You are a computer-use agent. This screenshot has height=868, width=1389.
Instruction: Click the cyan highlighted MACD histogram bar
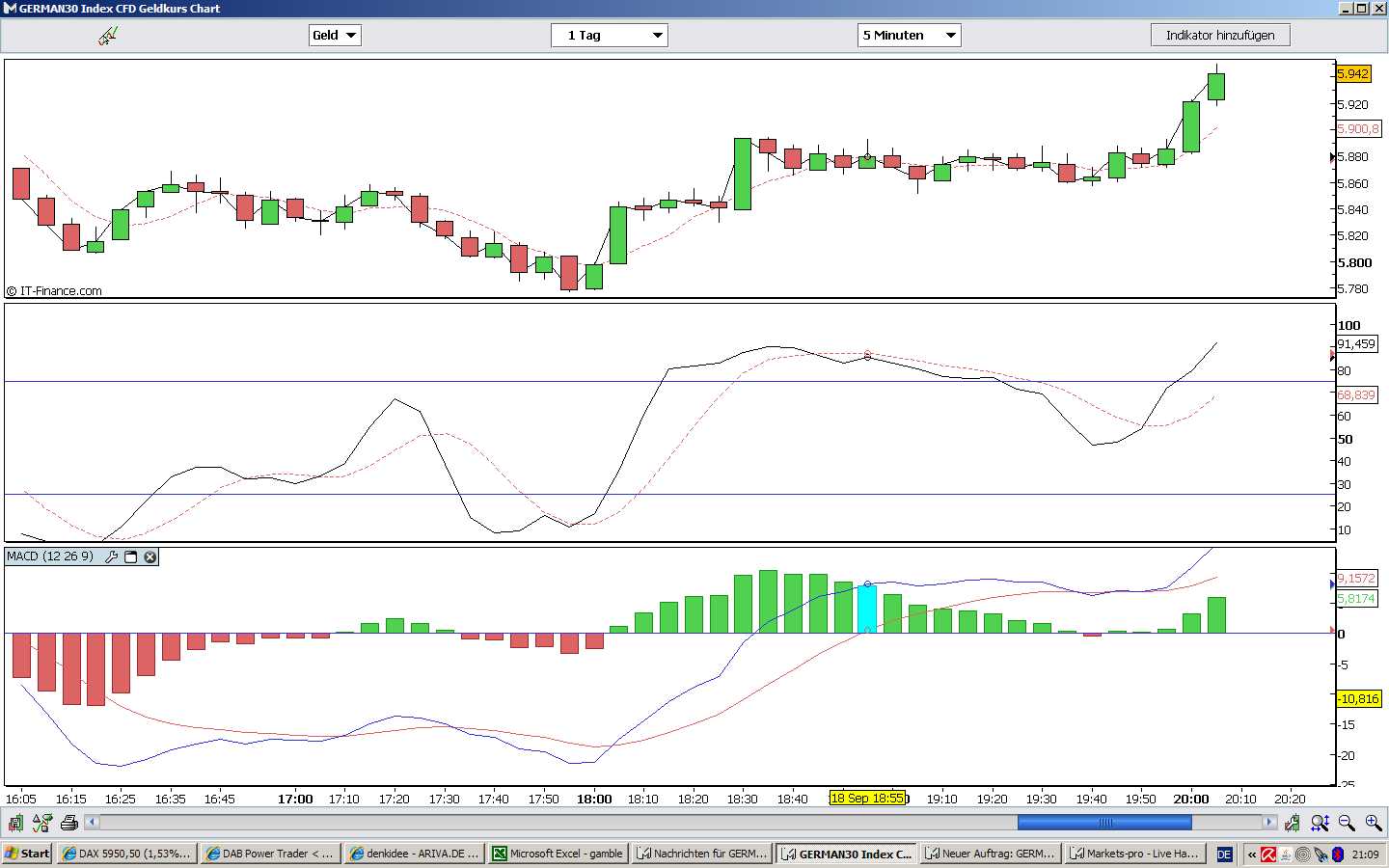(x=867, y=609)
